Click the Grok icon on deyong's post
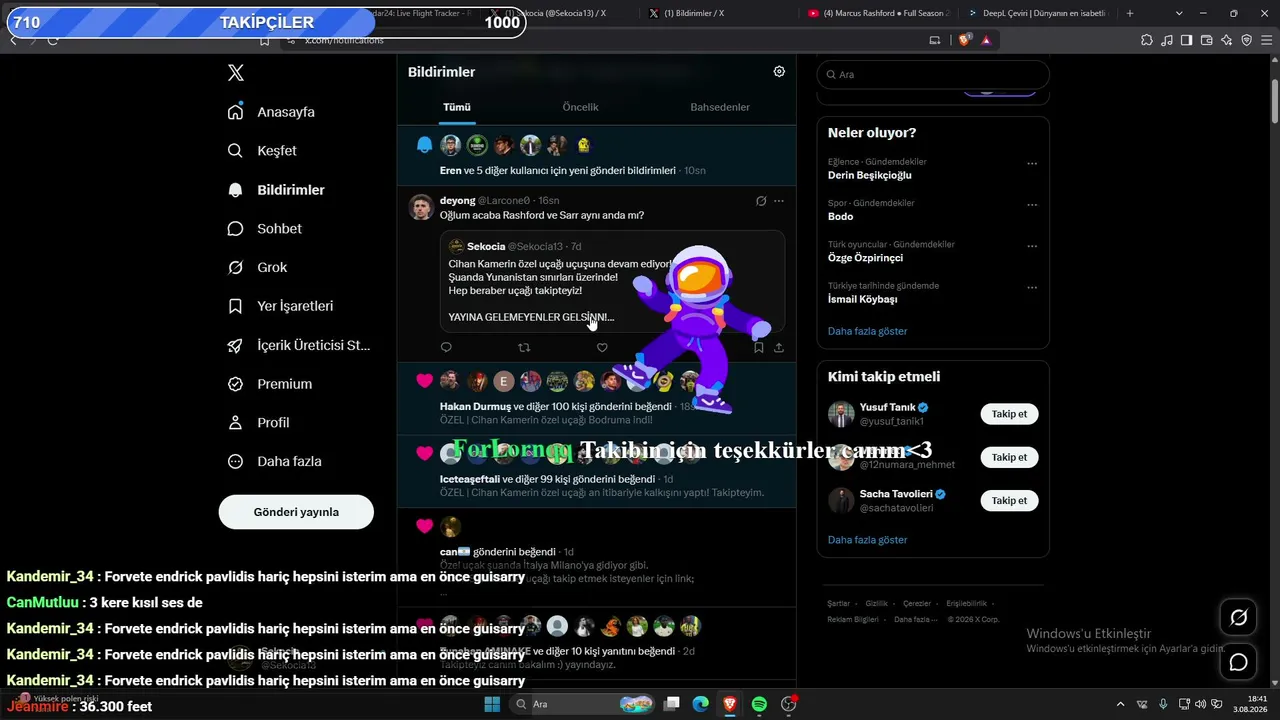The image size is (1280, 720). point(761,201)
